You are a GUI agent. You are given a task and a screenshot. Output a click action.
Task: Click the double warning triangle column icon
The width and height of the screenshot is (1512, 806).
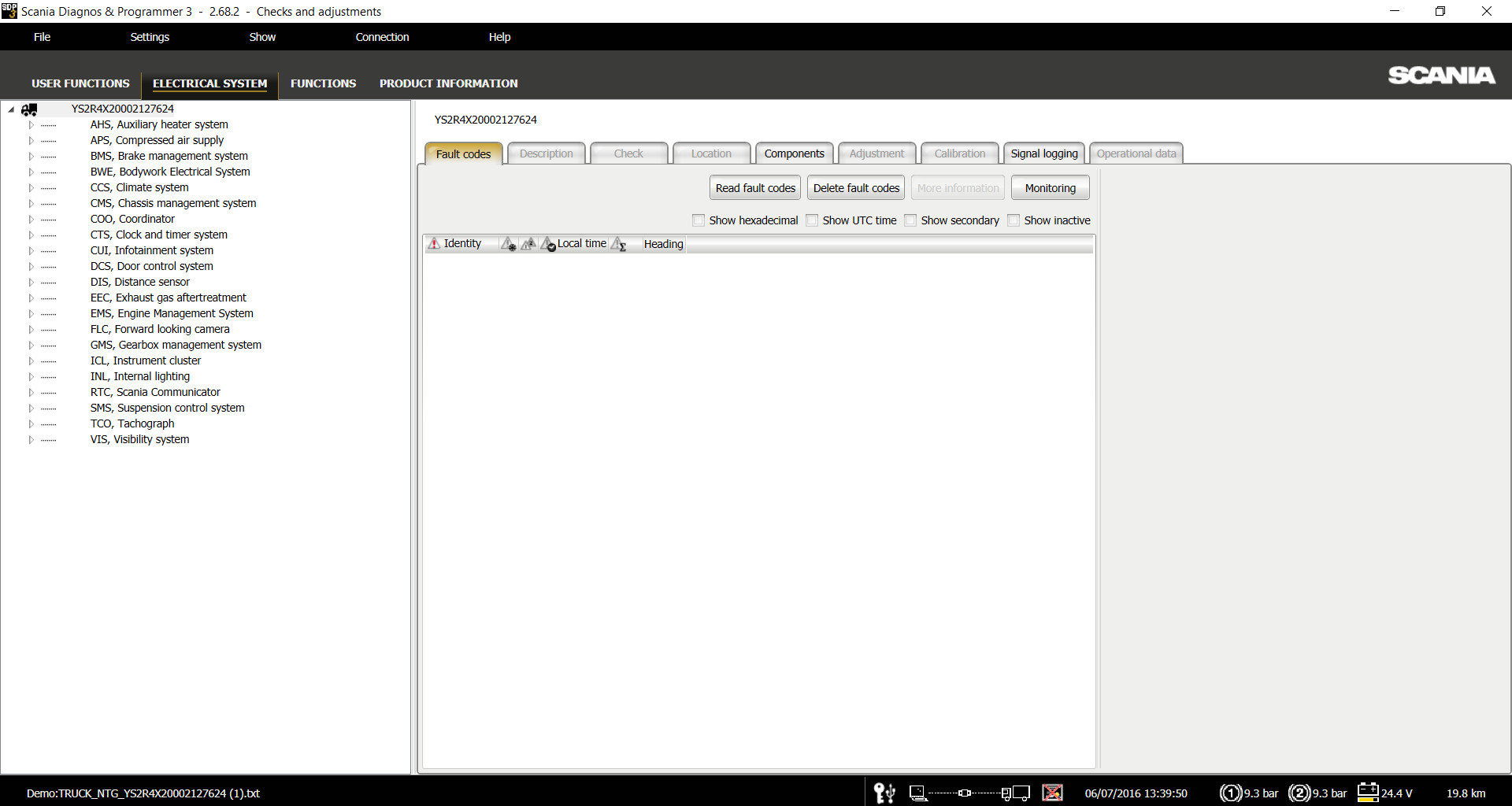point(528,244)
